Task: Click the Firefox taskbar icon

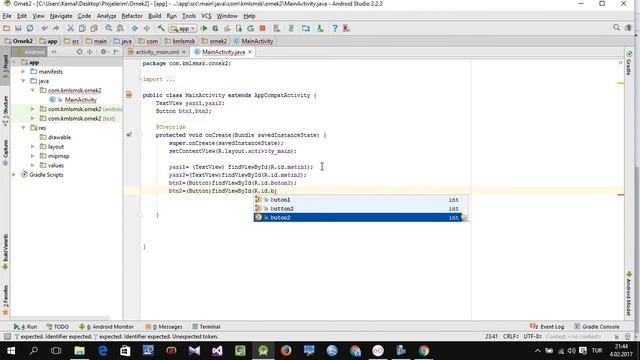Action: (x=286, y=351)
